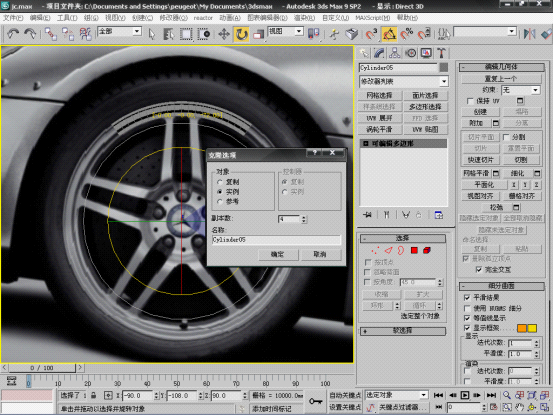
Task: Select Edge sub-object level icon
Action: 388,250
